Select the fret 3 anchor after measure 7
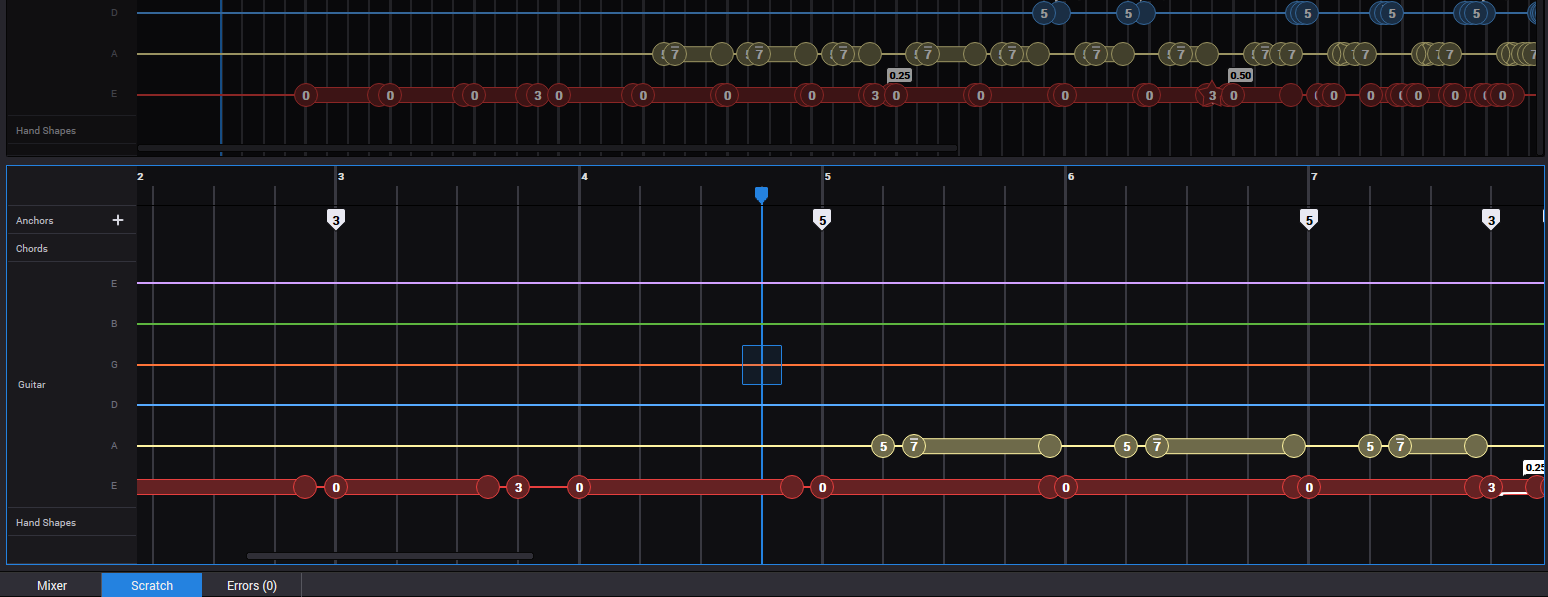 pos(1491,219)
